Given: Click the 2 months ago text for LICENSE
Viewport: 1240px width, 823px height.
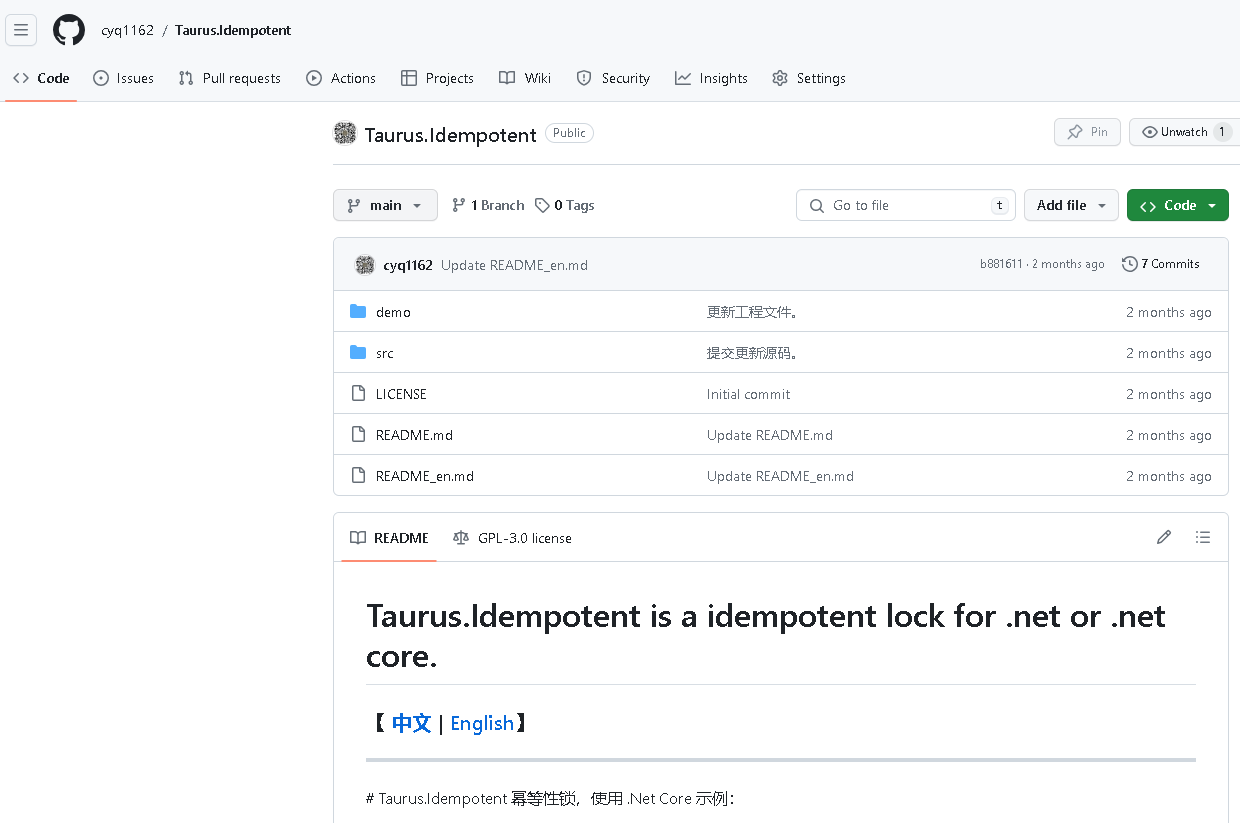Looking at the screenshot, I should [1168, 394].
